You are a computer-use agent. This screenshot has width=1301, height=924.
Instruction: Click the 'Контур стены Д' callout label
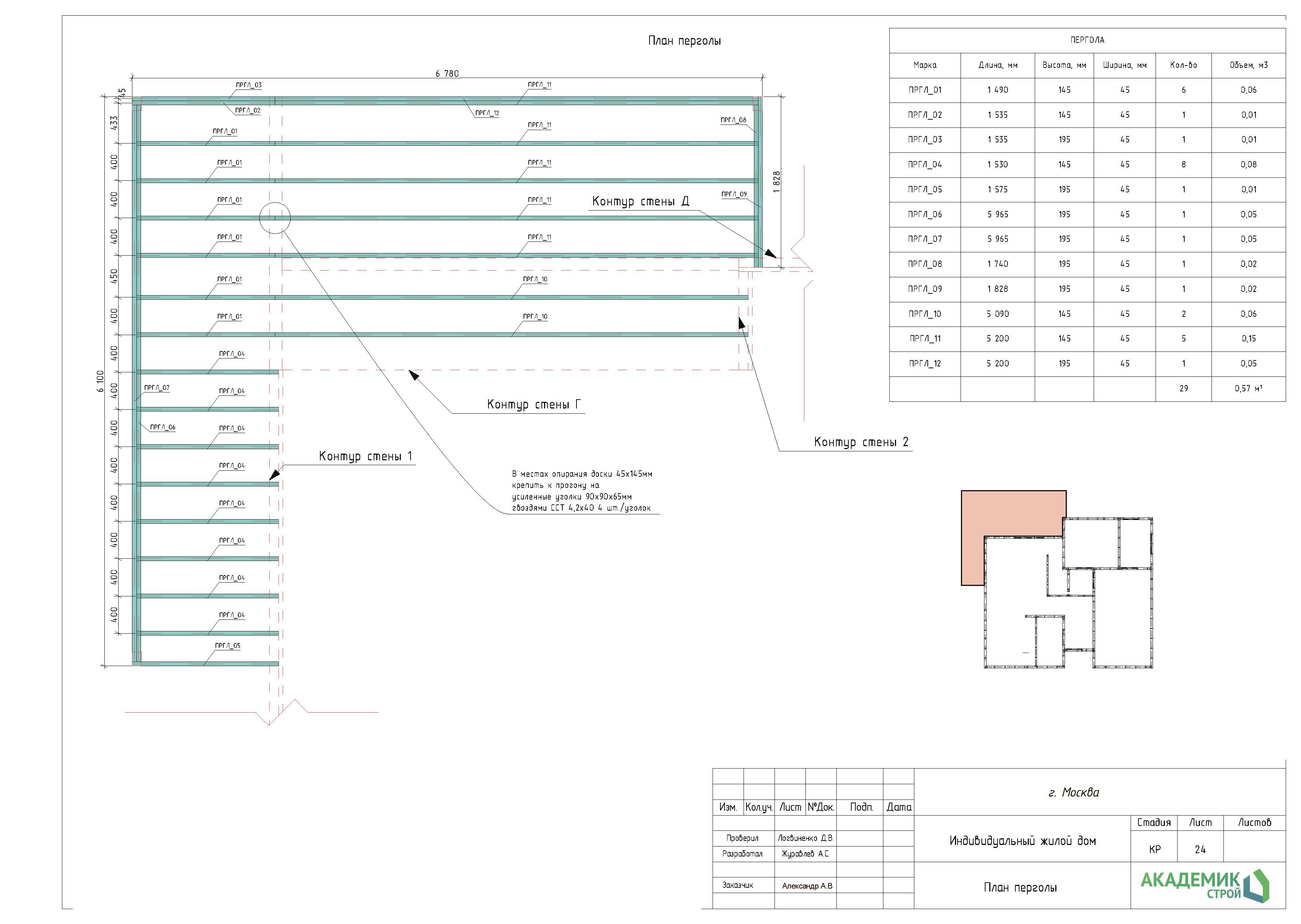point(640,201)
